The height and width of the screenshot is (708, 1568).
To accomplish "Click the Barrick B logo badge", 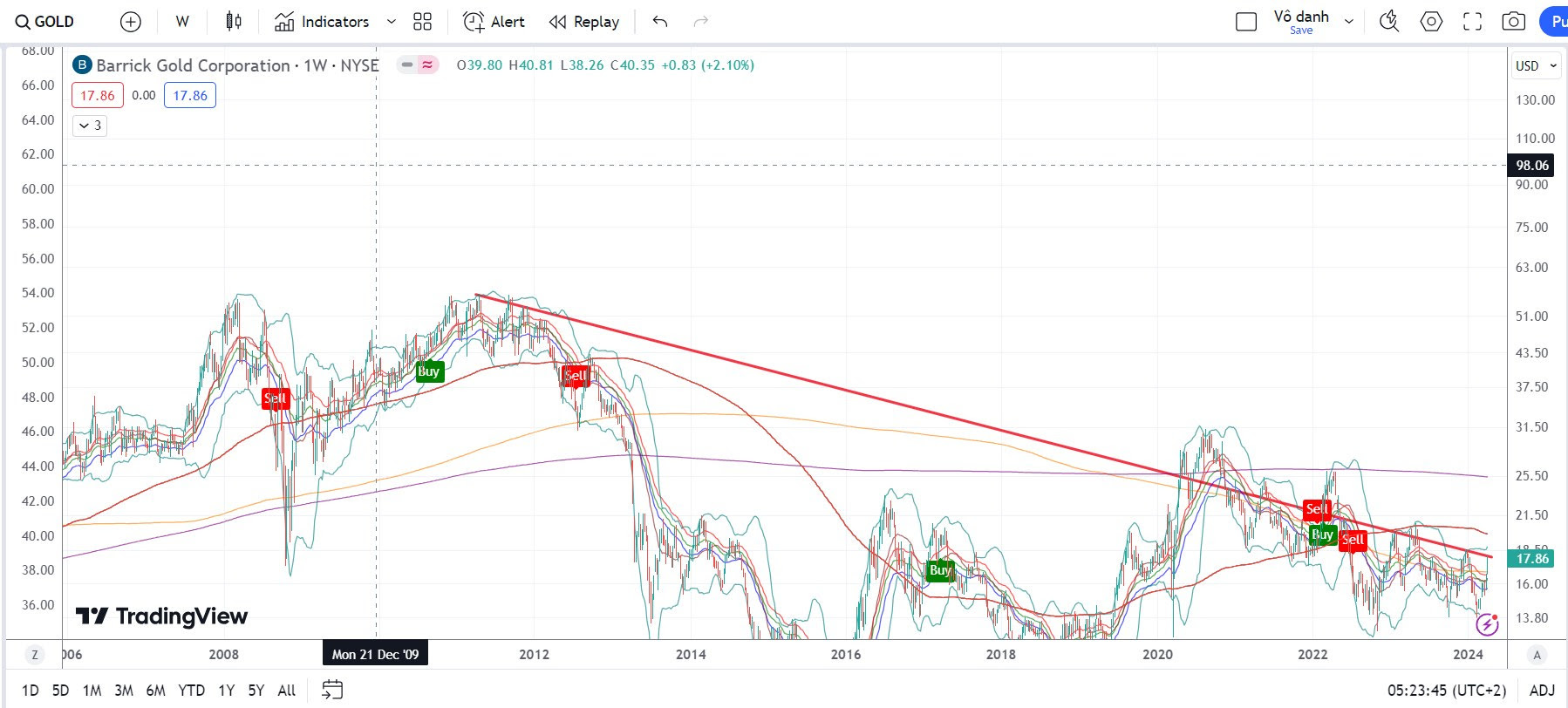I will (x=82, y=65).
